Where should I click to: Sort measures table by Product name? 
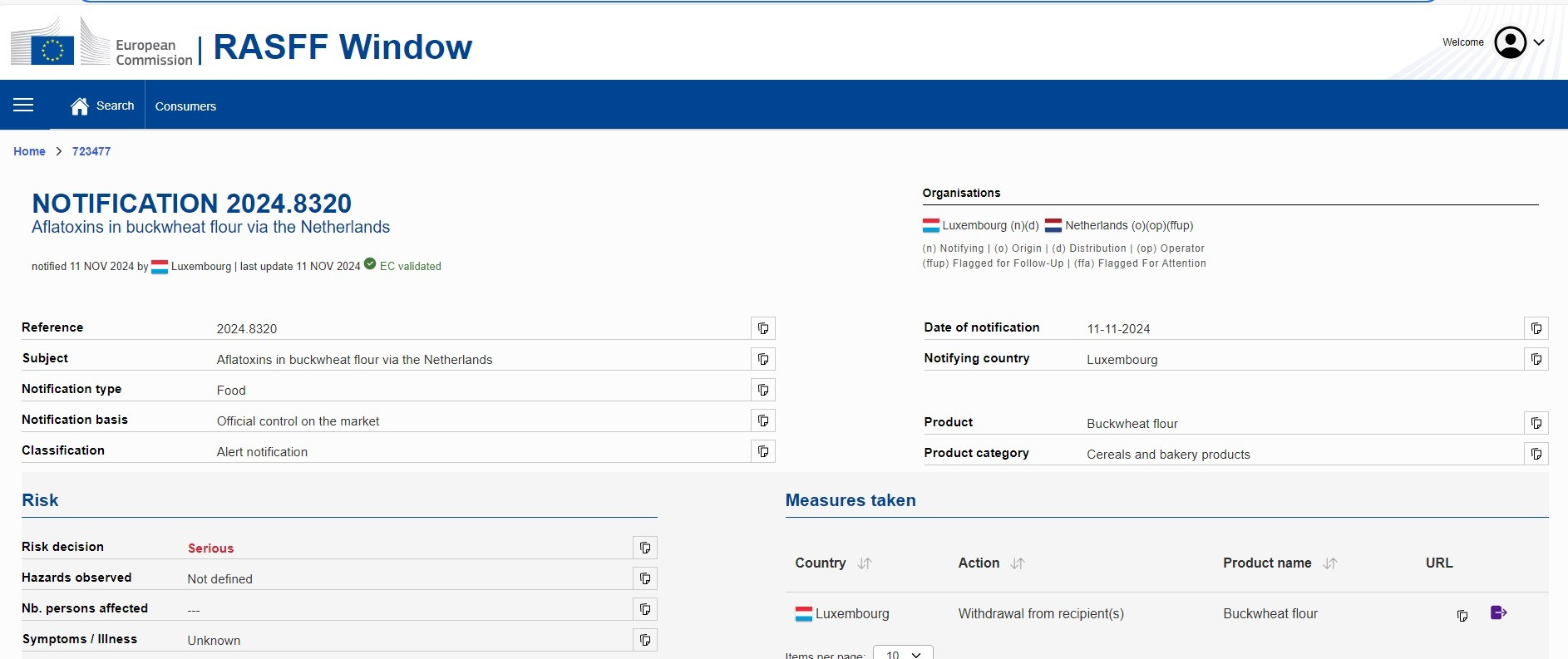(x=1330, y=563)
